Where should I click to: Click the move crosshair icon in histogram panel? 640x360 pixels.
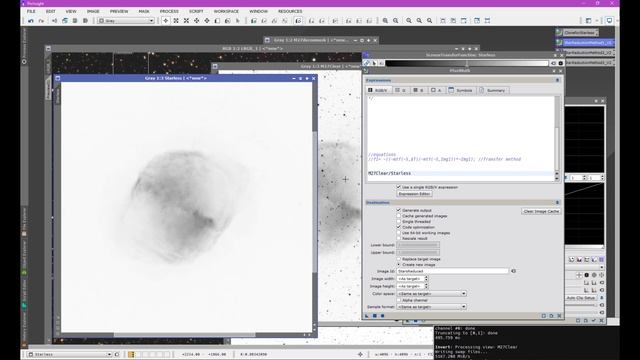[579, 275]
